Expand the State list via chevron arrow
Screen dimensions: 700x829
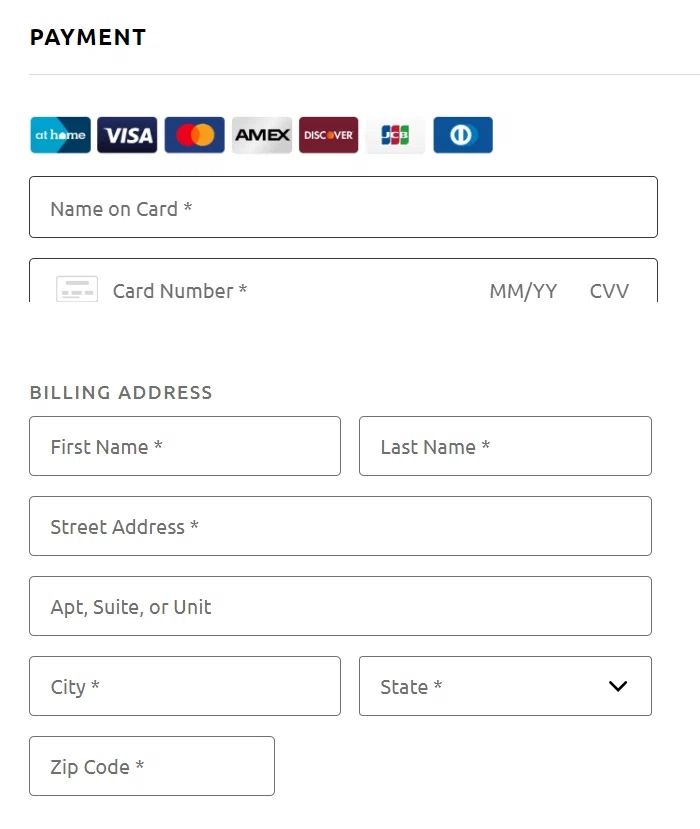618,686
